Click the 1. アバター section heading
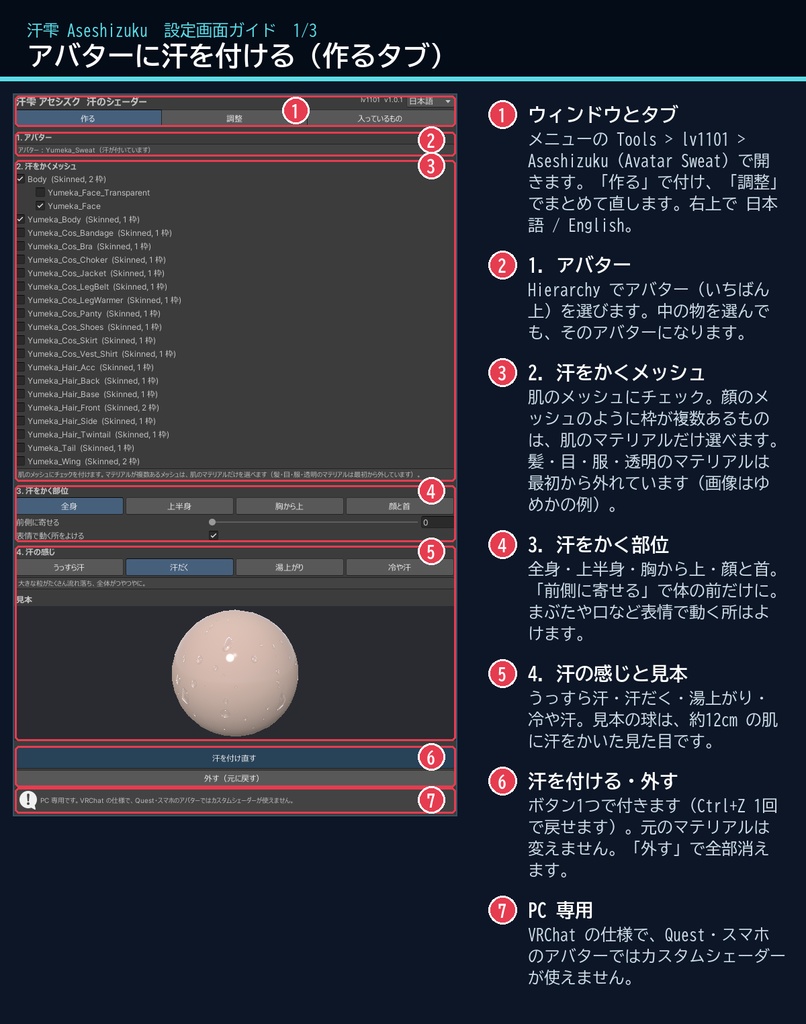 pyautogui.click(x=34, y=137)
